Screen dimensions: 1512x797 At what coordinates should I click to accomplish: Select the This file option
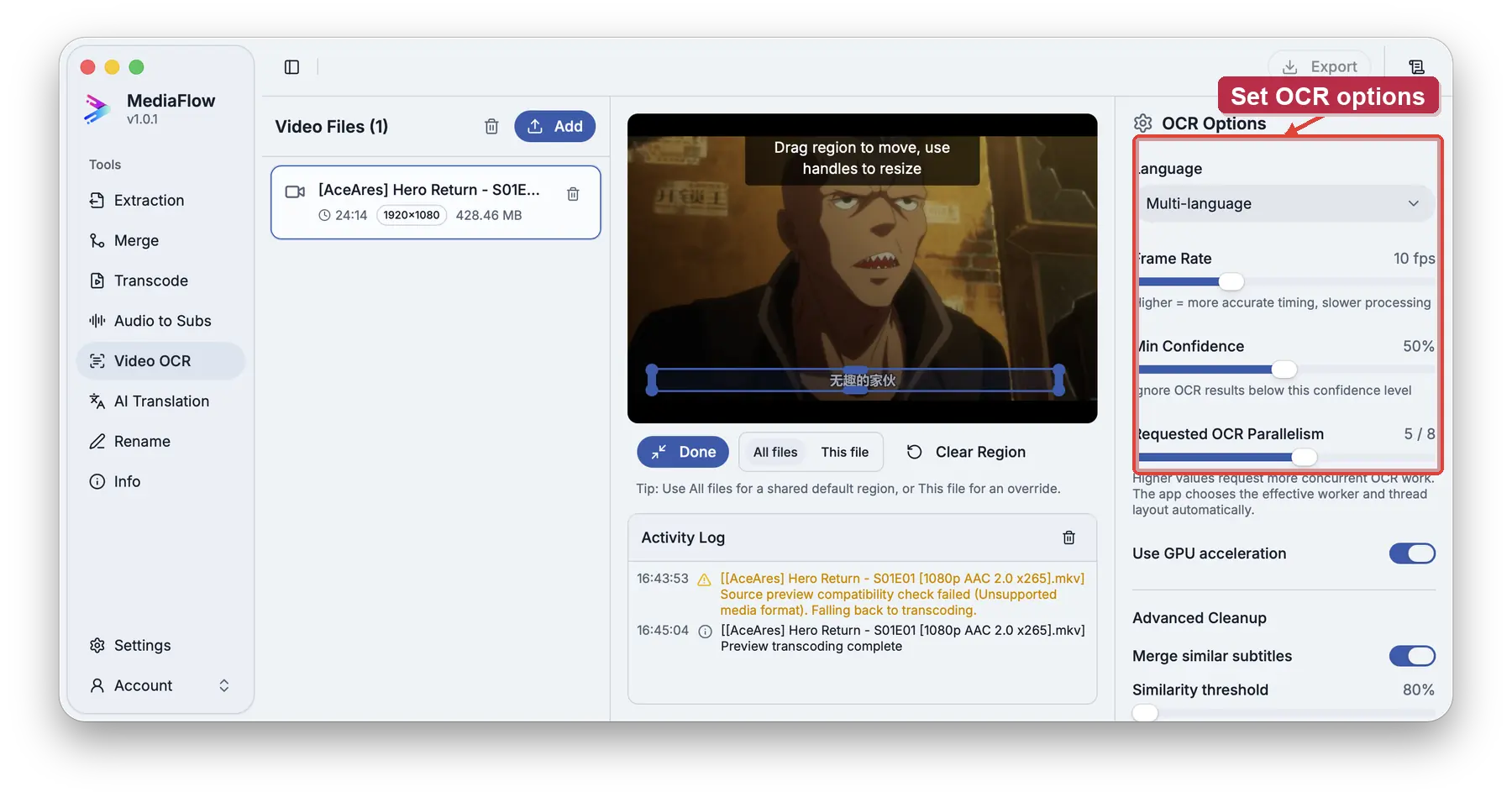[845, 452]
